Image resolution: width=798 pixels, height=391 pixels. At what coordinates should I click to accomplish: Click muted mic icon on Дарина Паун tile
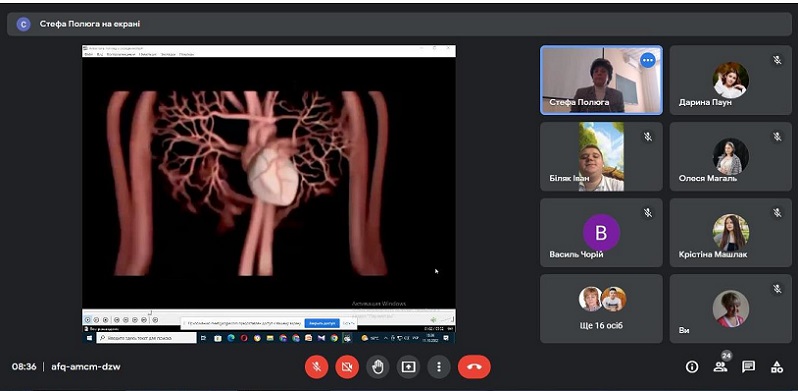[777, 60]
